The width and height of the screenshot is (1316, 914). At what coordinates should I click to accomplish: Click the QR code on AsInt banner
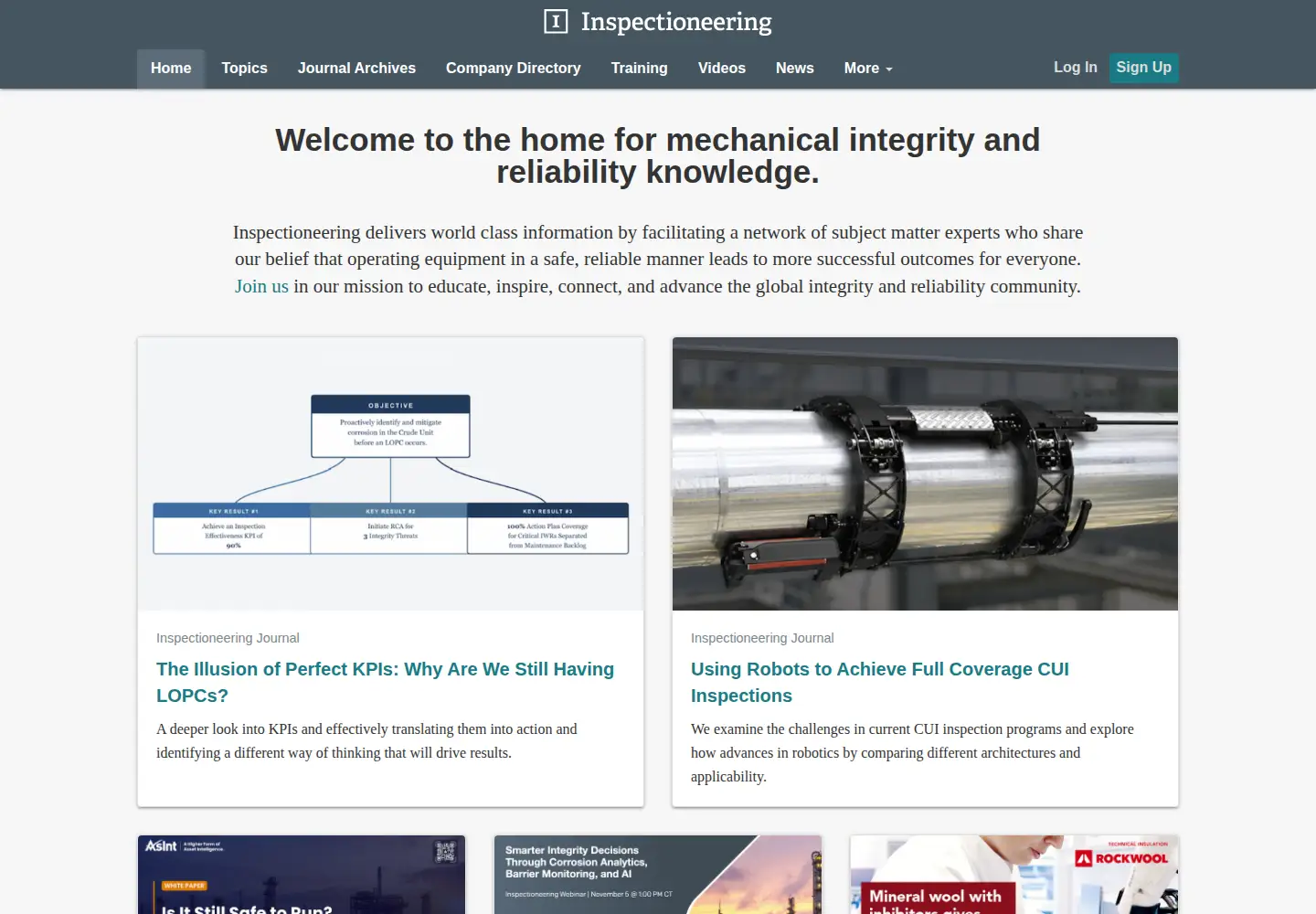[x=445, y=852]
